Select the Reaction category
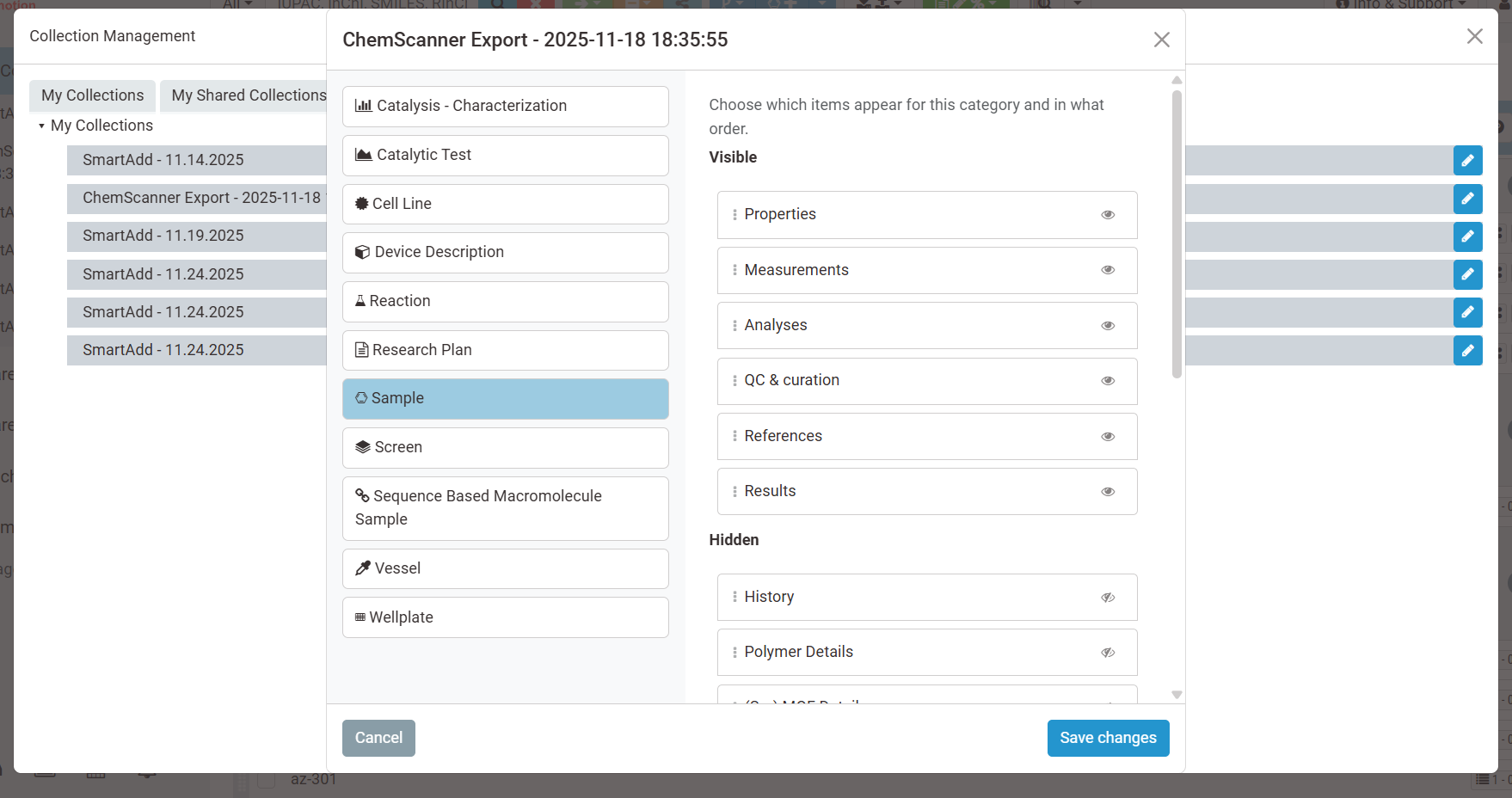This screenshot has height=798, width=1512. coord(505,302)
